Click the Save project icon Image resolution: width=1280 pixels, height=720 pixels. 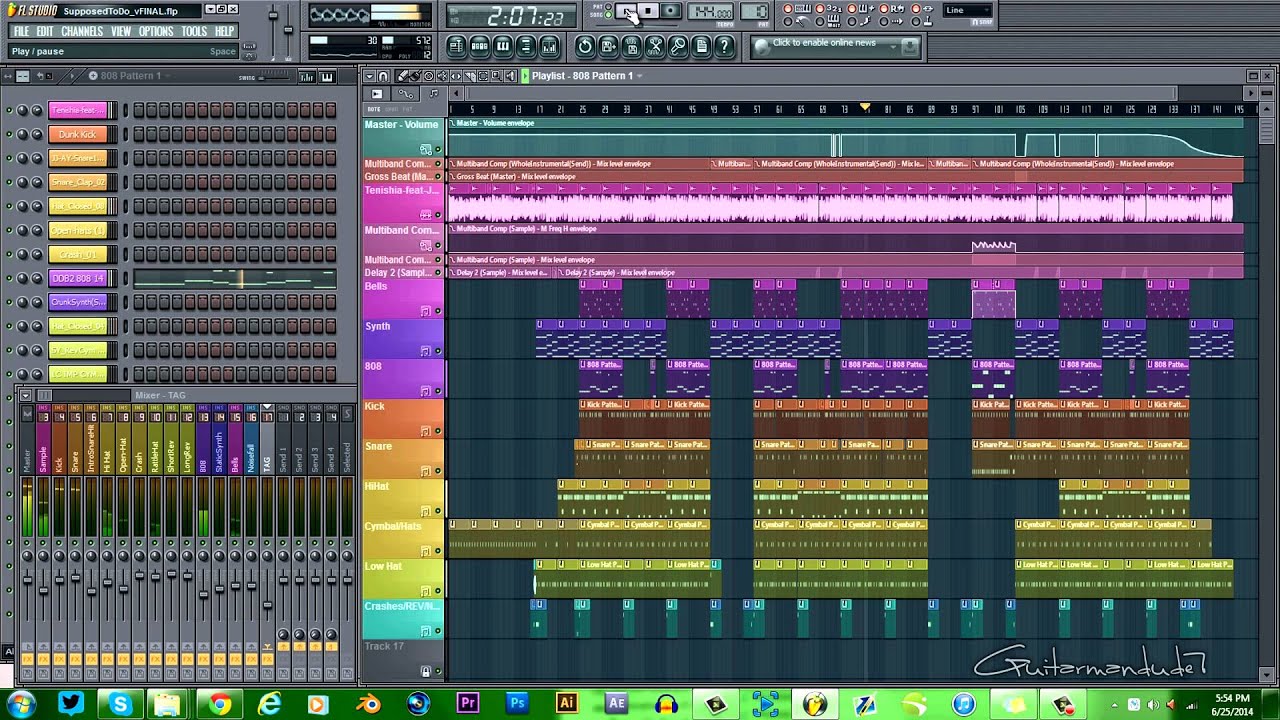(608, 46)
